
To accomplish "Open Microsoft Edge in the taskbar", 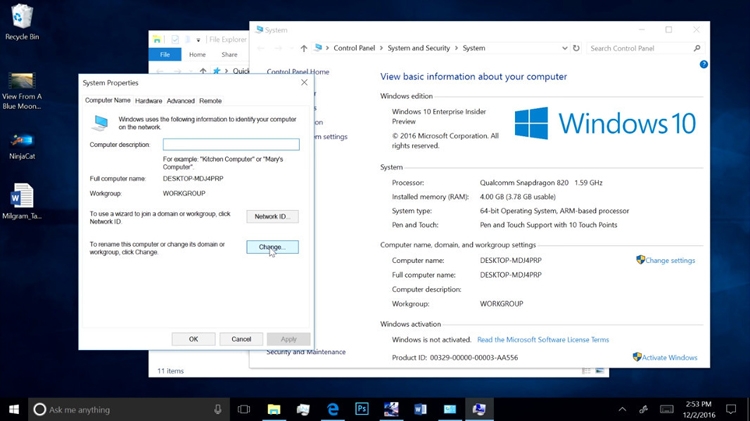I will (x=333, y=409).
